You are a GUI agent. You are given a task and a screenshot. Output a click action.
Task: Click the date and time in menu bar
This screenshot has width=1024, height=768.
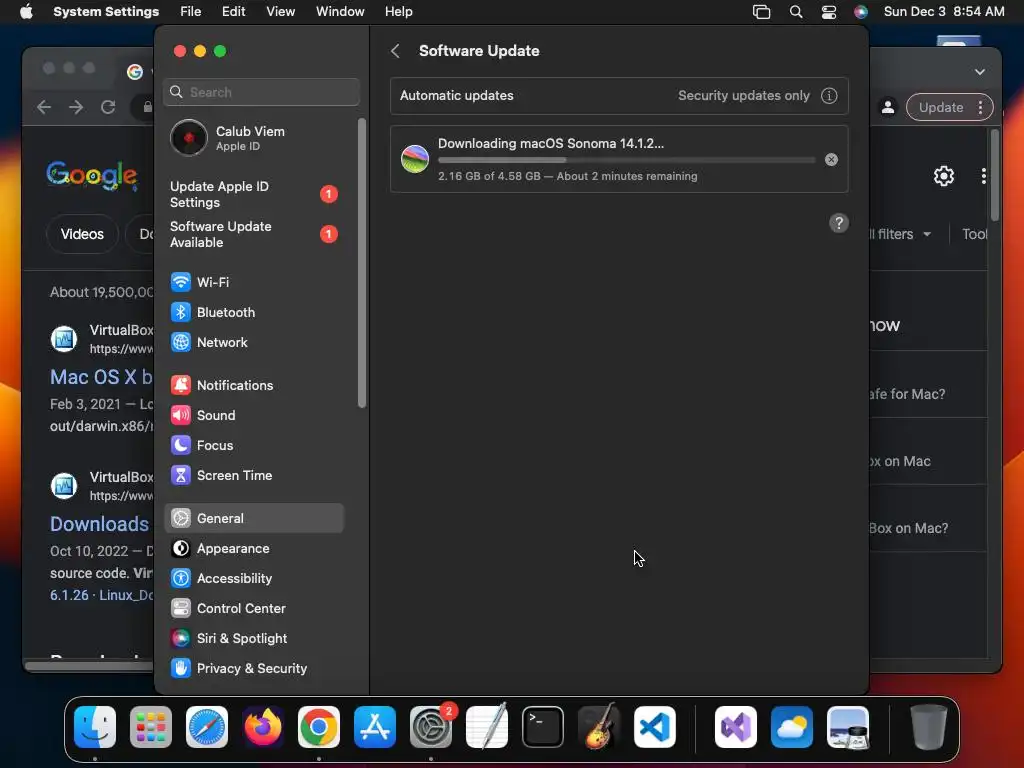pos(944,12)
